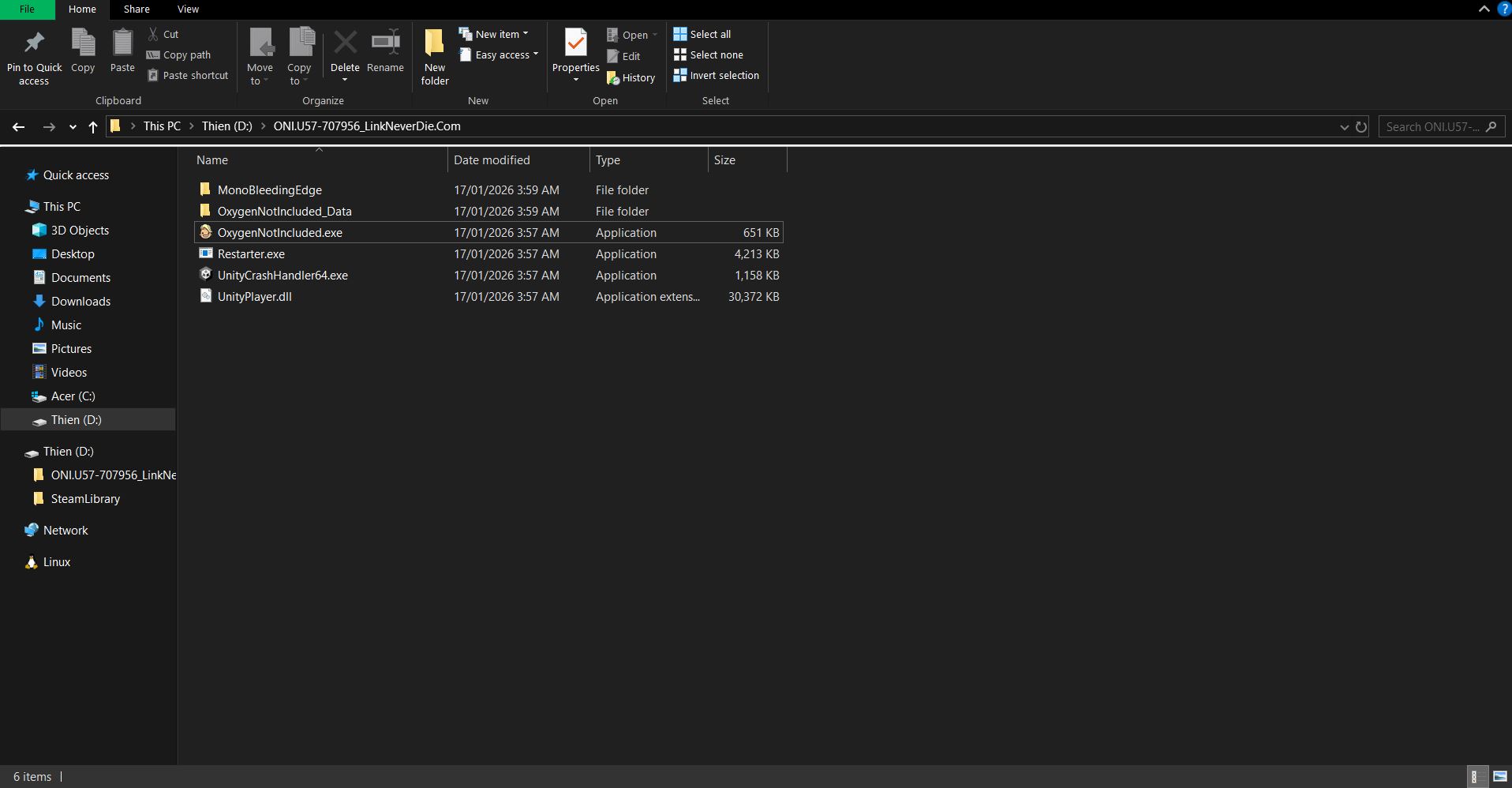Switch to the View ribbon tab

tap(188, 9)
